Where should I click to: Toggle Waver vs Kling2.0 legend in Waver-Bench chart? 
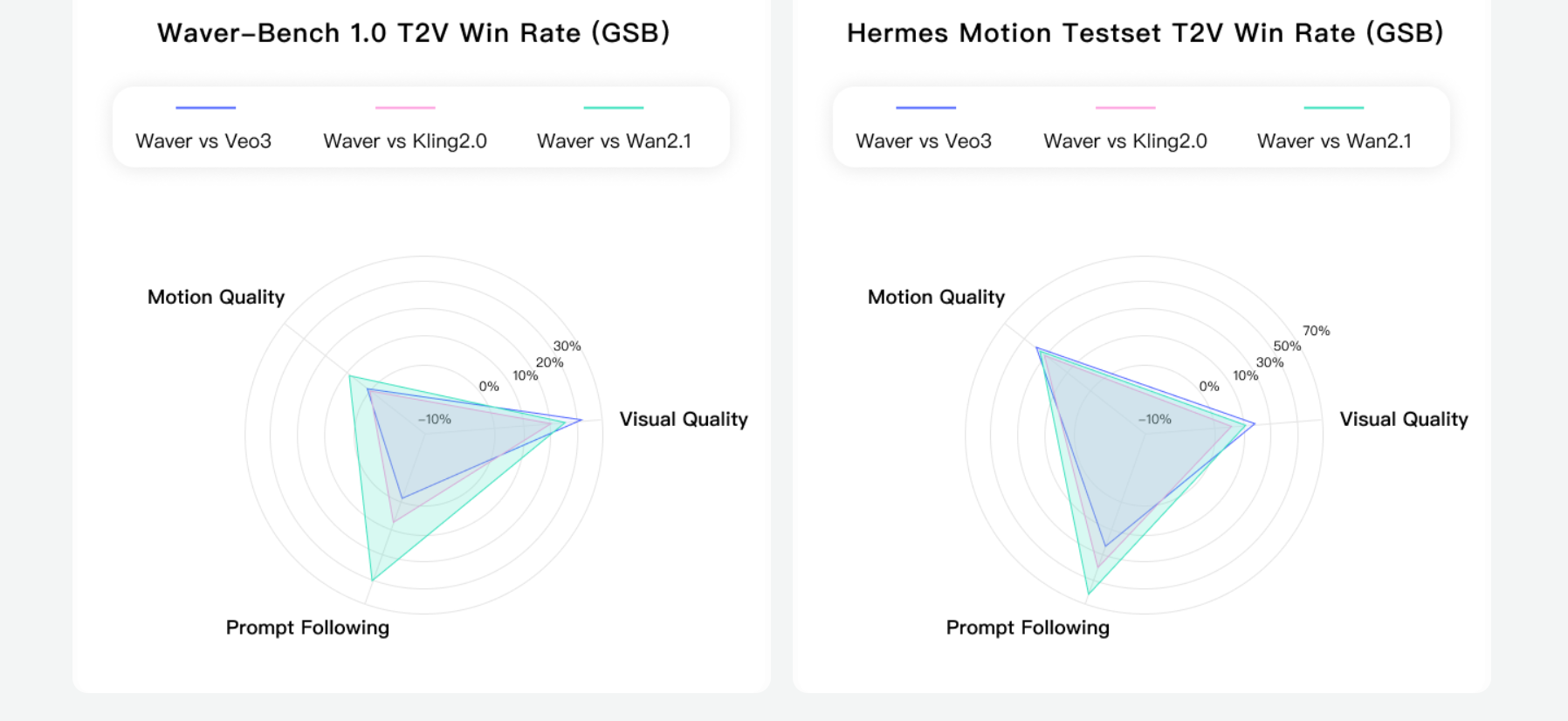(x=405, y=141)
